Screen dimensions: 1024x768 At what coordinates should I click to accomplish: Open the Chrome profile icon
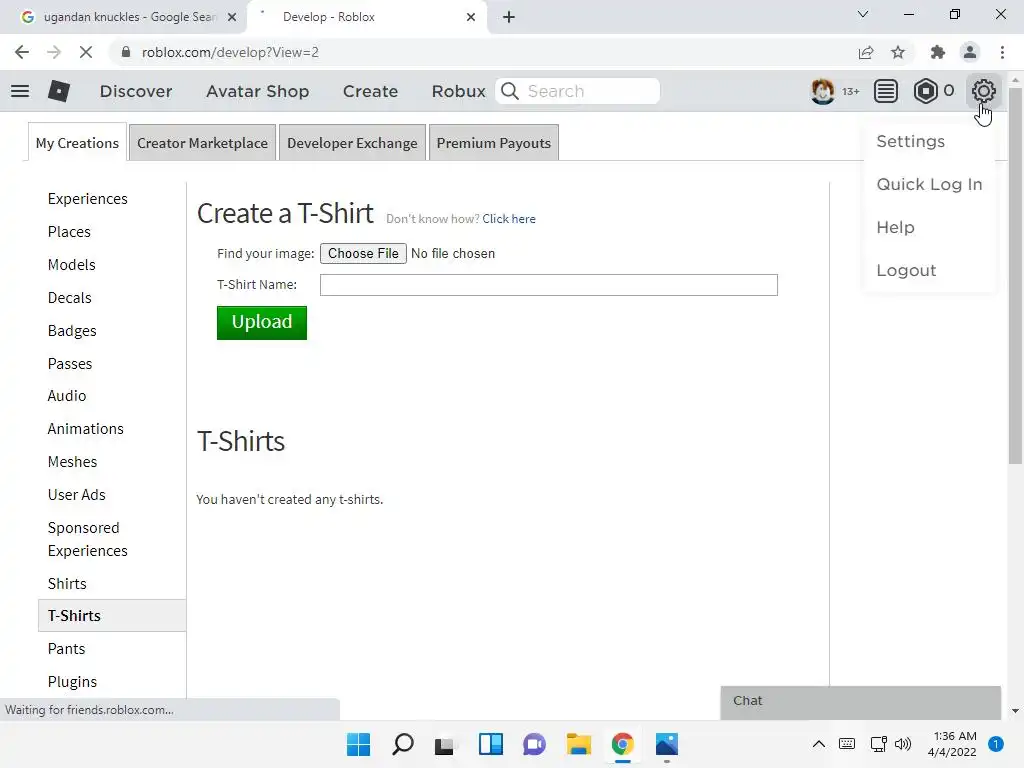pos(970,52)
